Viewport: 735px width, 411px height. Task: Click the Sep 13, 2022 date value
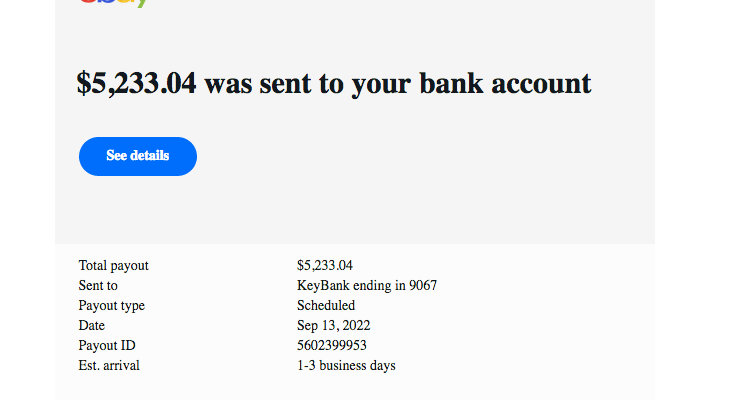(333, 326)
